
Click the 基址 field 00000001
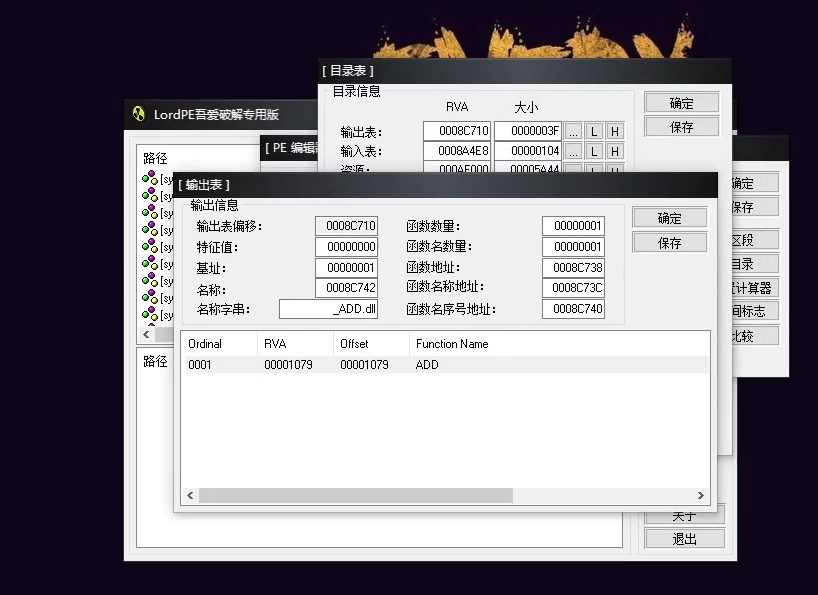click(346, 268)
